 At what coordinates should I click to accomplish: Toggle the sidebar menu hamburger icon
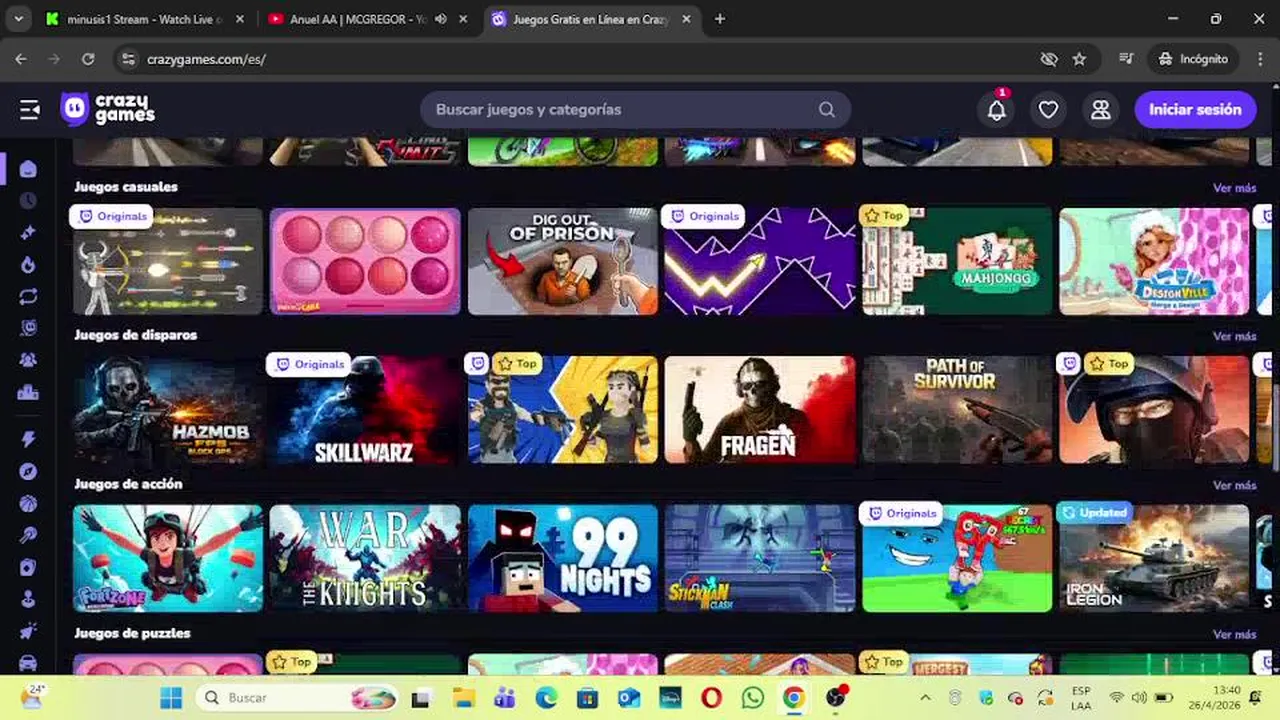[x=30, y=110]
